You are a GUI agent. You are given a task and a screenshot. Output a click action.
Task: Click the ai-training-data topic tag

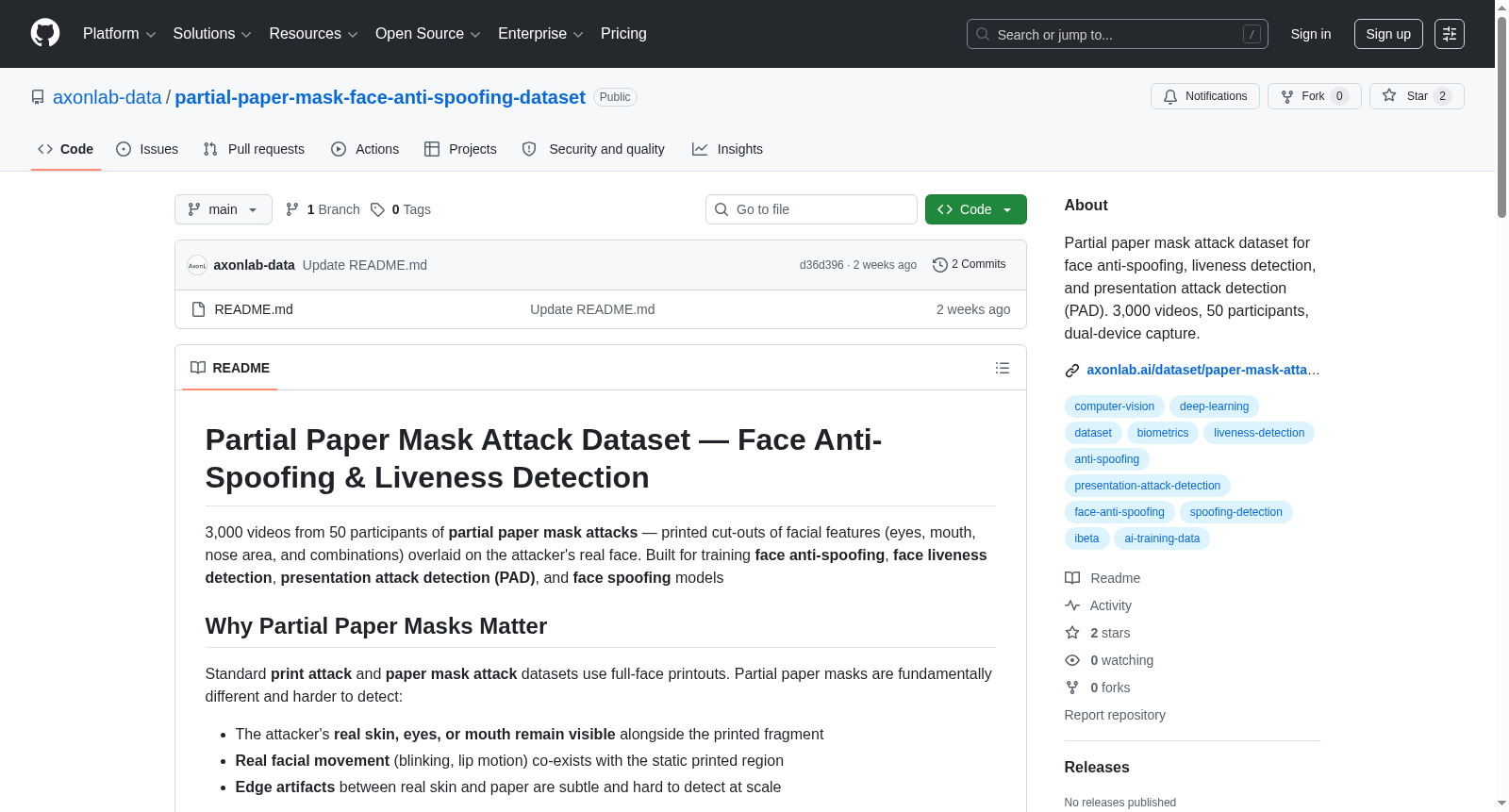pos(1162,539)
